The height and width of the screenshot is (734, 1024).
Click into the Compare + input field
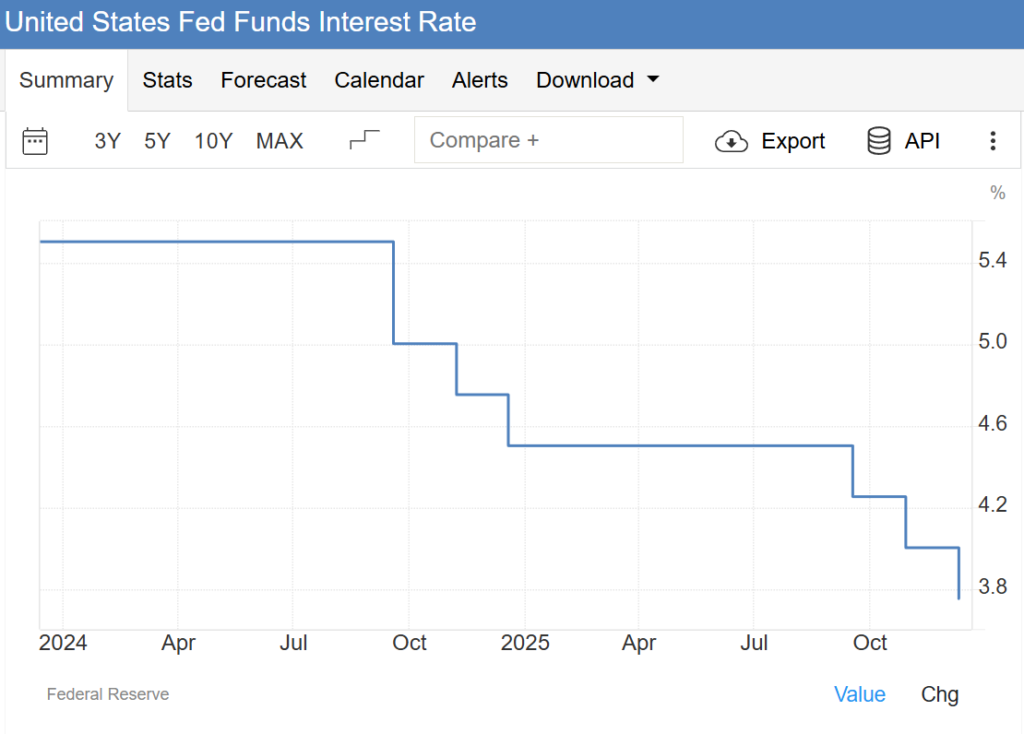click(548, 140)
